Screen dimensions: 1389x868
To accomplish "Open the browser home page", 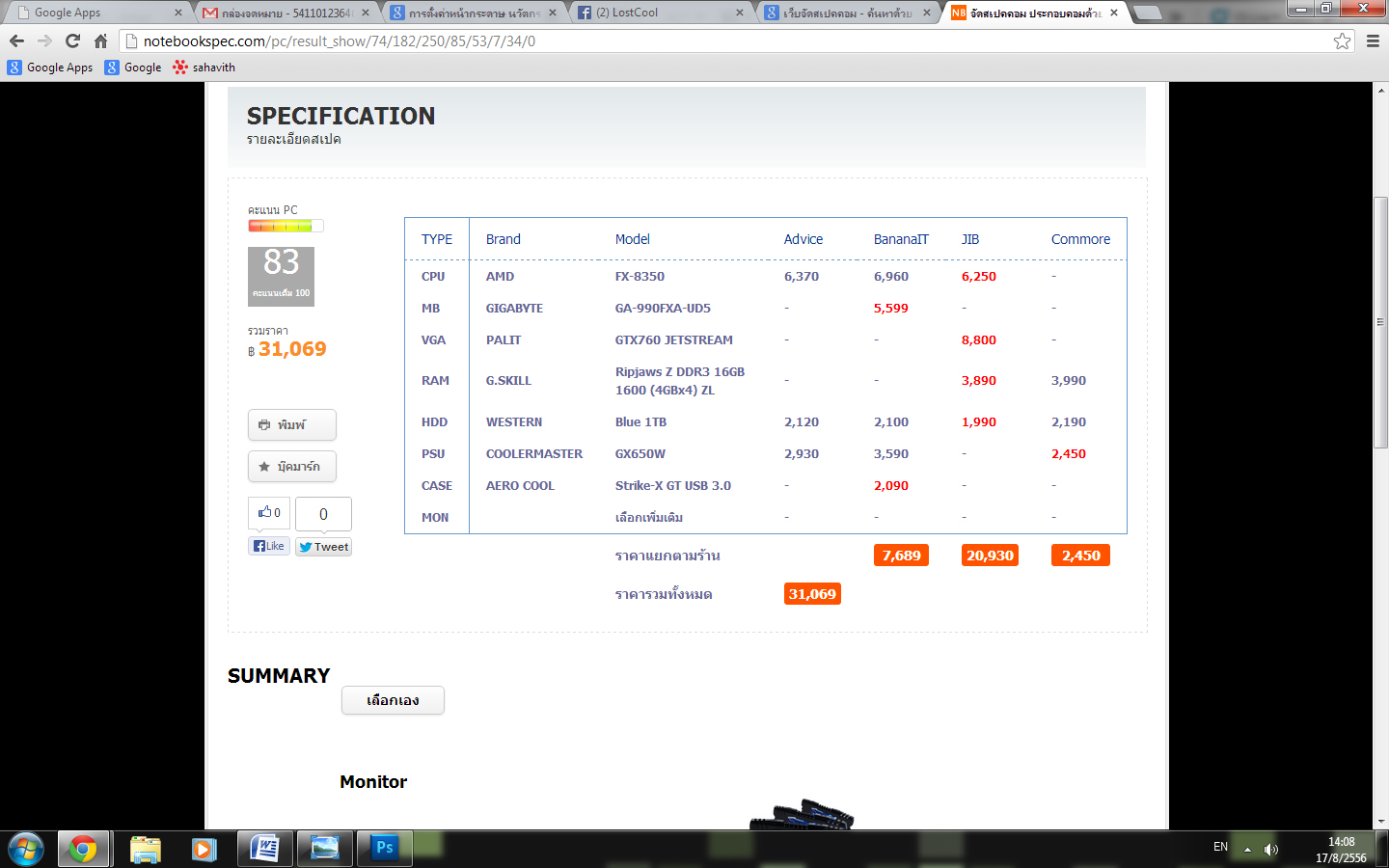I will pos(100,41).
